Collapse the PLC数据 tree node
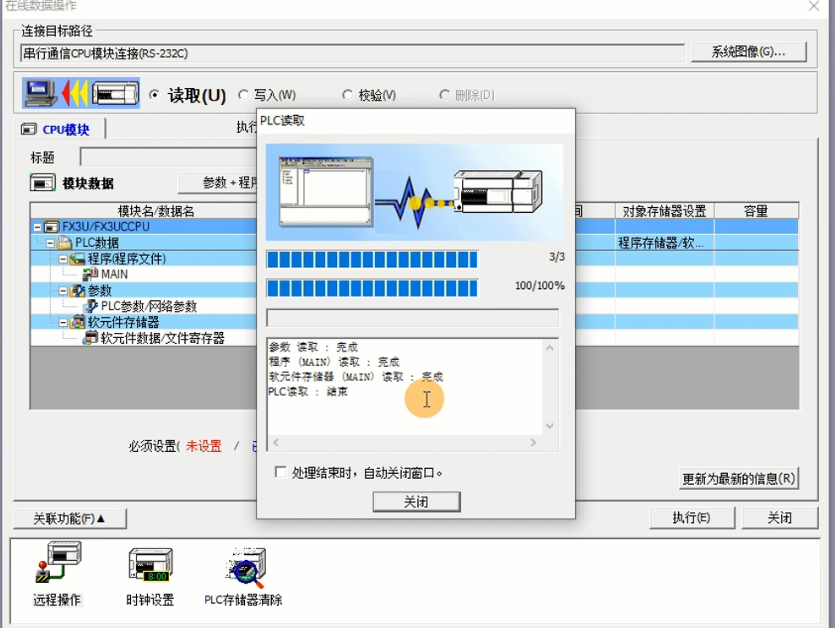The height and width of the screenshot is (628, 835). coord(50,243)
